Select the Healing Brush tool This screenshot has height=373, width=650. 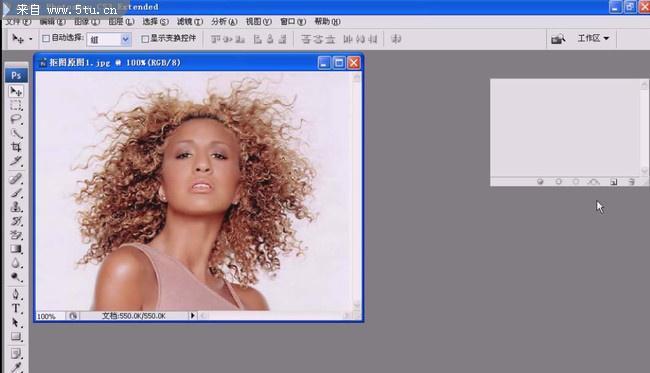coord(16,179)
